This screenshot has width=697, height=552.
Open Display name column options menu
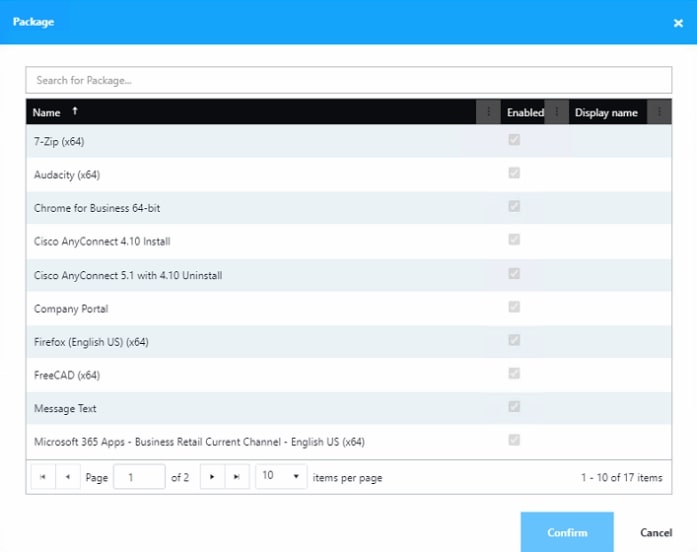pyautogui.click(x=659, y=112)
